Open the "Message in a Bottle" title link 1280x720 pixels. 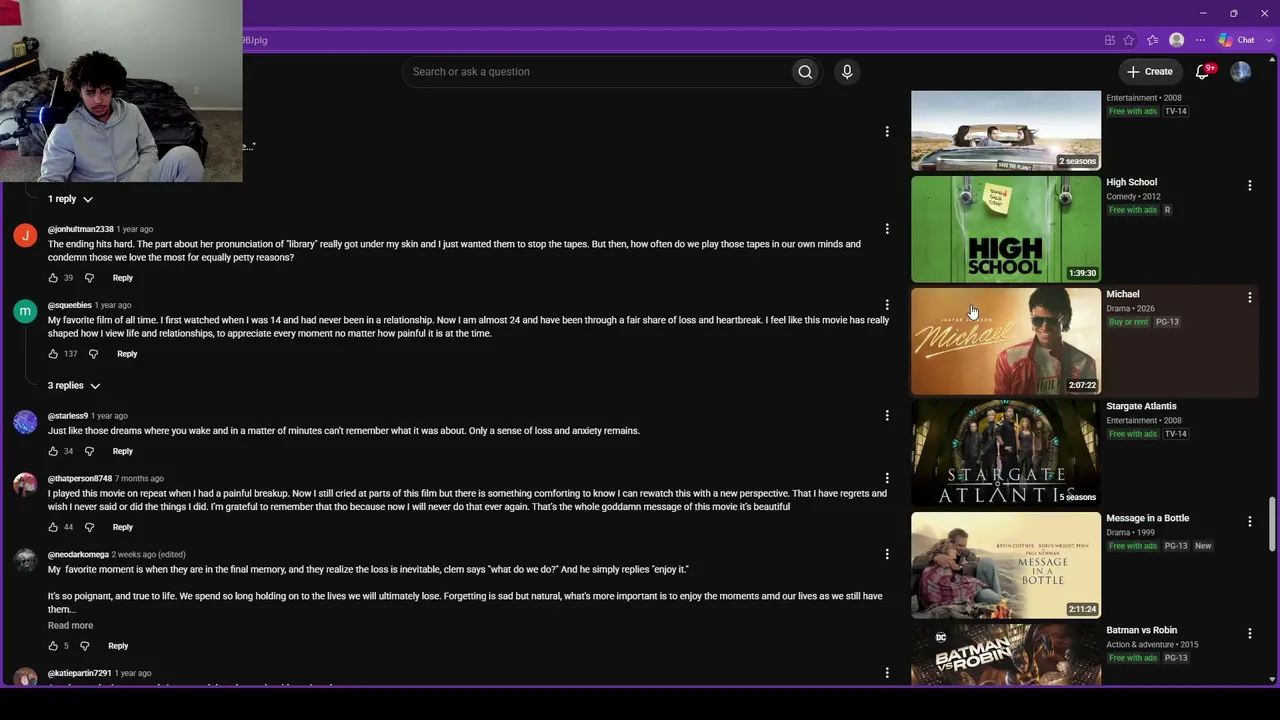1147,518
